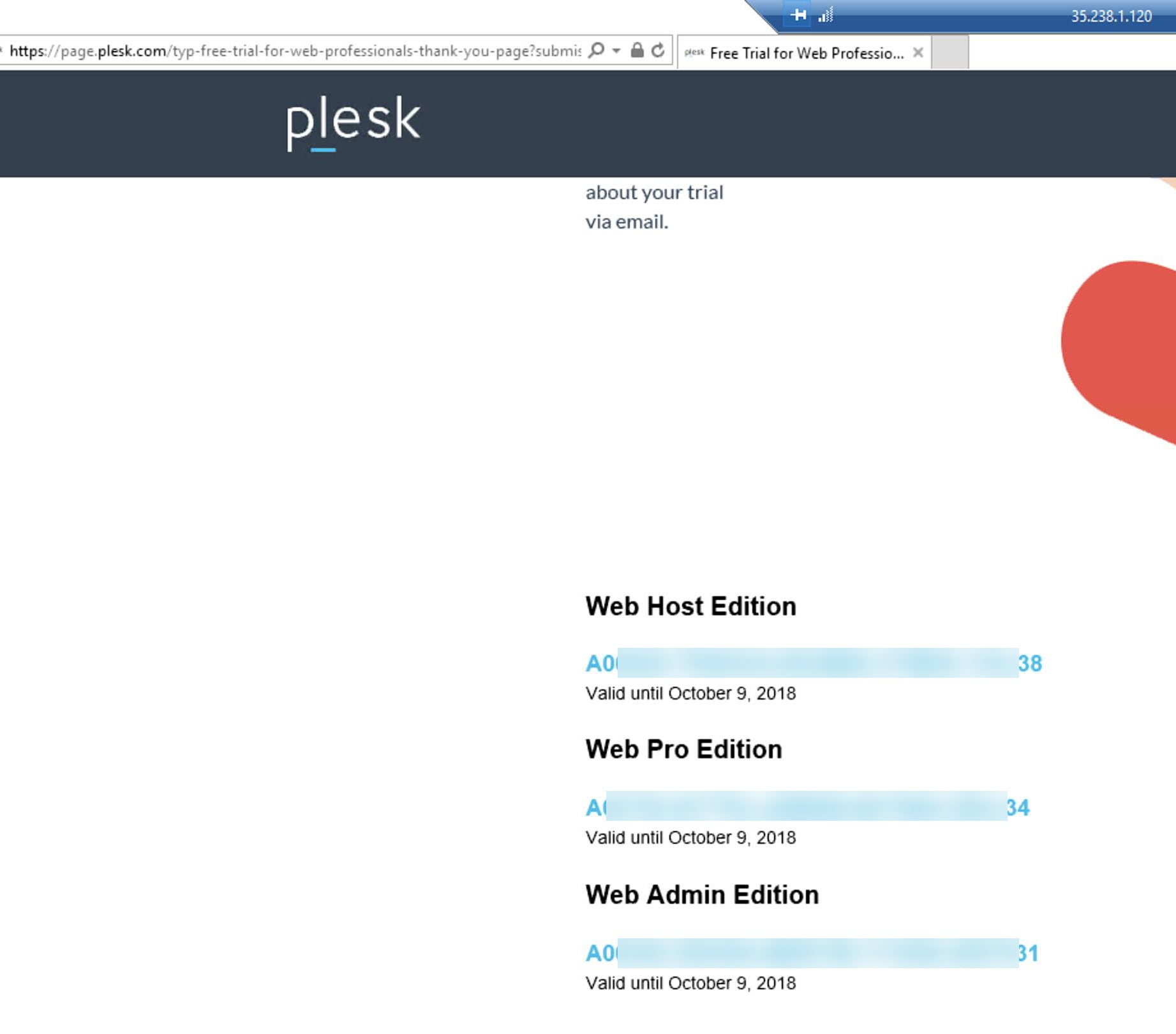Screen dimensions: 1176x1034
Task: Click the page.plesk.com URL field
Action: [x=294, y=51]
